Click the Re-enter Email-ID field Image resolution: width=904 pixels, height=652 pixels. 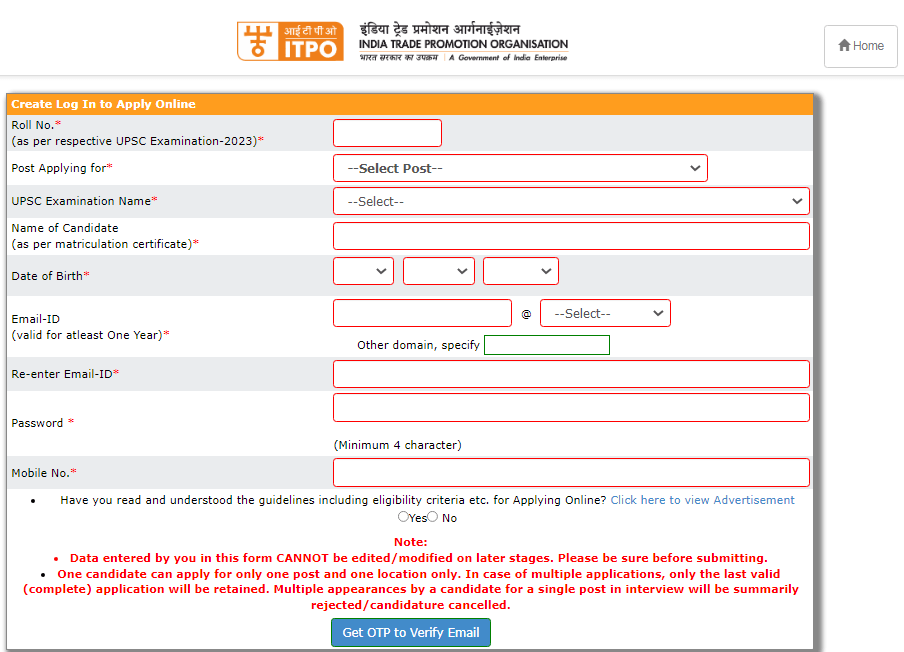(x=570, y=373)
